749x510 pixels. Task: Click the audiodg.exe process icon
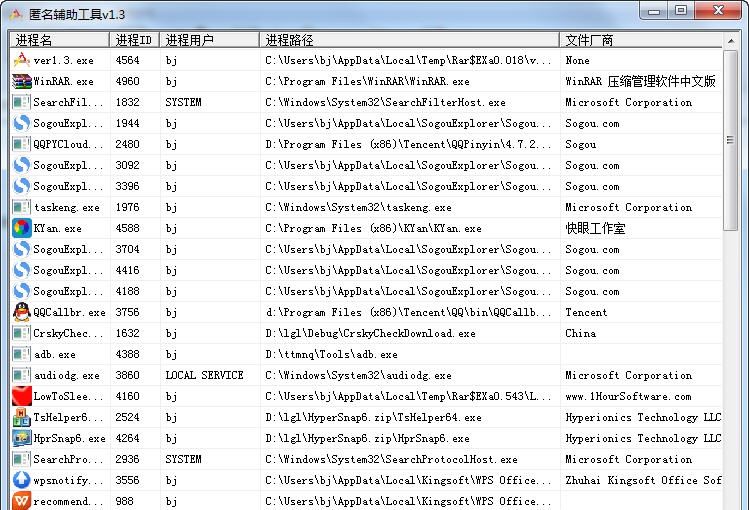(21, 375)
